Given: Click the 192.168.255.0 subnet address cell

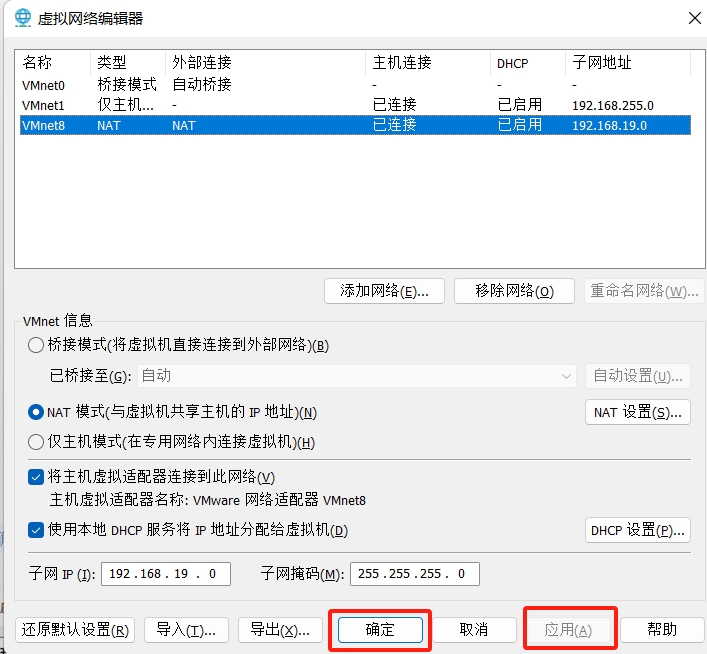Looking at the screenshot, I should 613,105.
